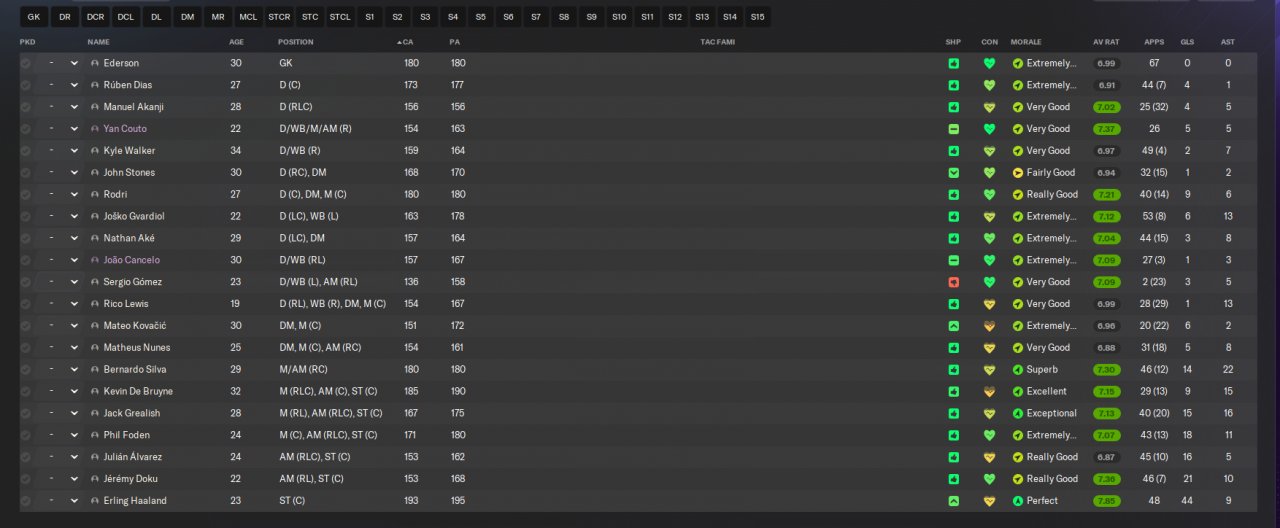The width and height of the screenshot is (1280, 528).
Task: Select the GK position filter tab
Action: point(33,17)
